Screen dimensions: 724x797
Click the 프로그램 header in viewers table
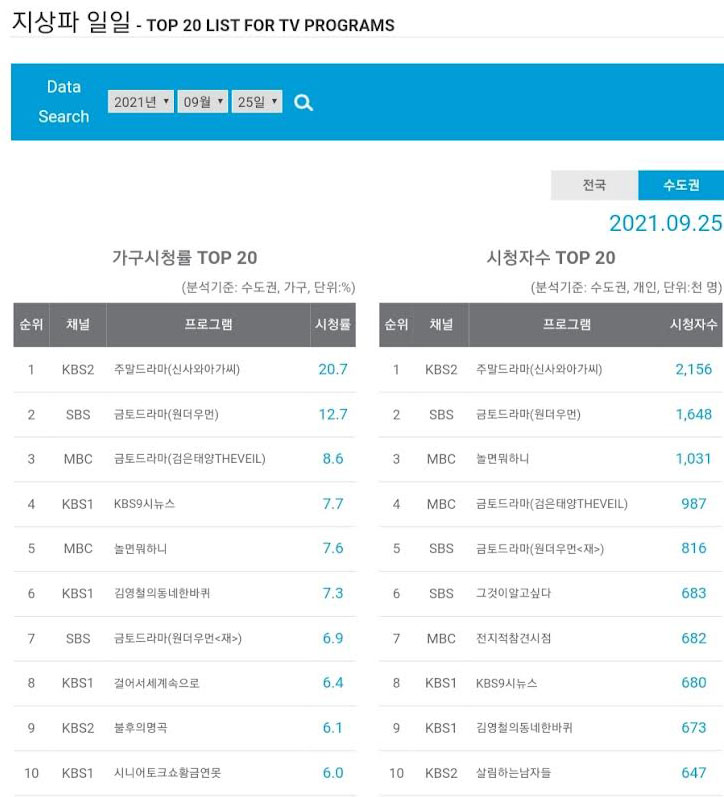click(x=567, y=324)
